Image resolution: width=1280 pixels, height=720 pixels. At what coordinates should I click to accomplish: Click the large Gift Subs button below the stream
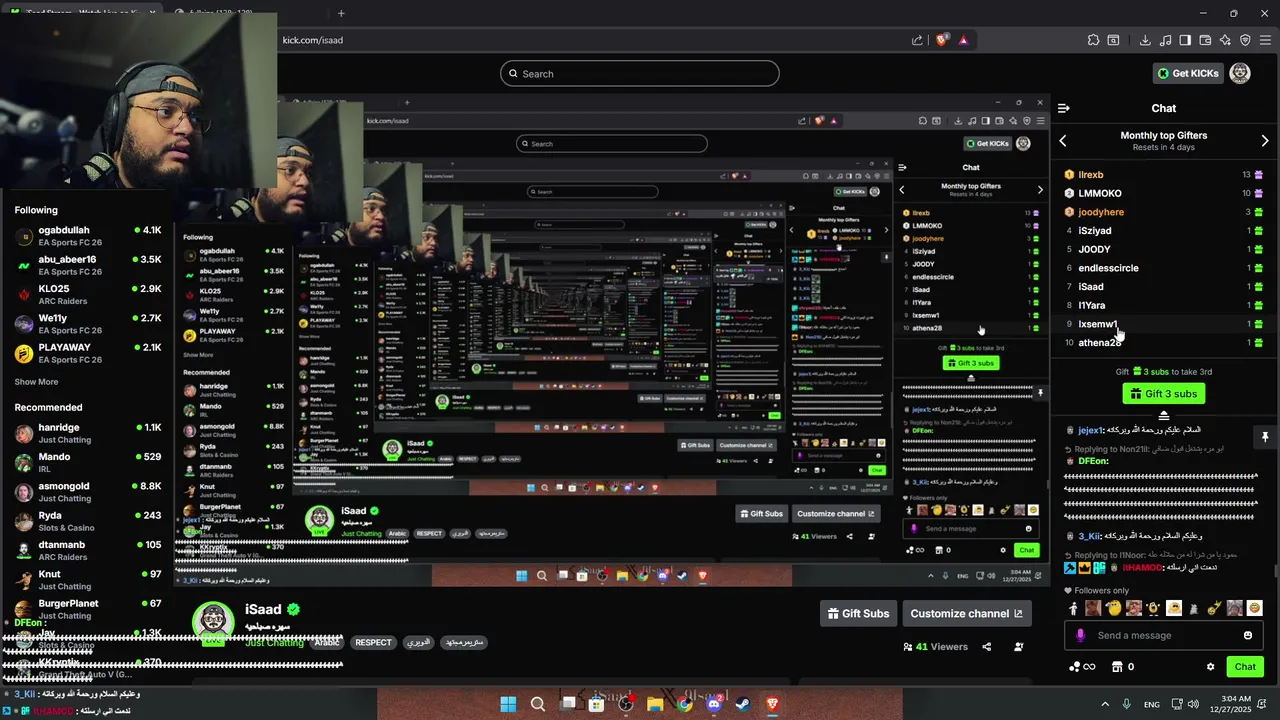pyautogui.click(x=858, y=614)
